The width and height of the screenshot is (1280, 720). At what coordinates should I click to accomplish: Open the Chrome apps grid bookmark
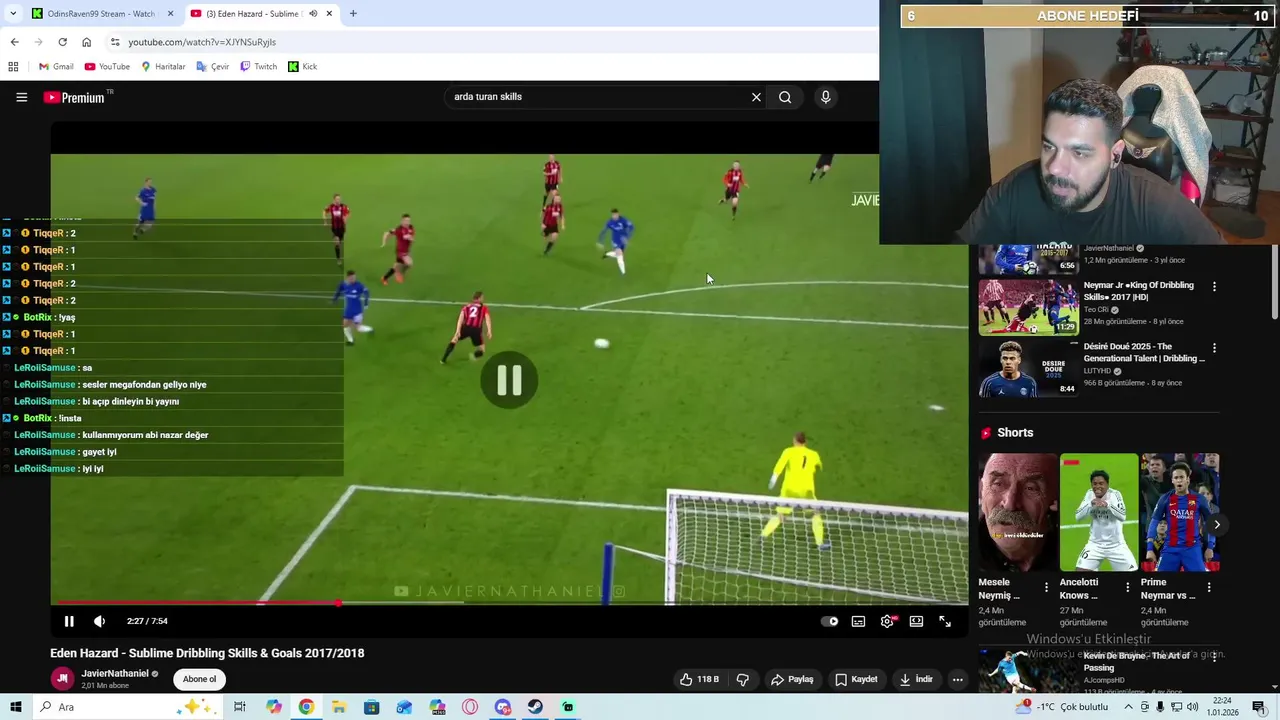tap(13, 67)
